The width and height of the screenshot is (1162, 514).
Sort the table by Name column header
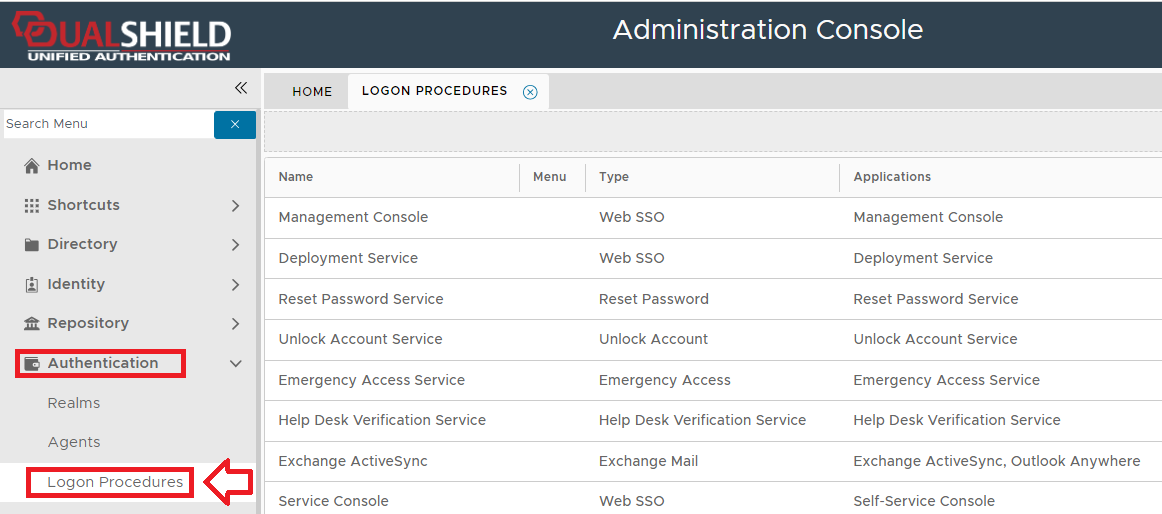click(x=296, y=177)
